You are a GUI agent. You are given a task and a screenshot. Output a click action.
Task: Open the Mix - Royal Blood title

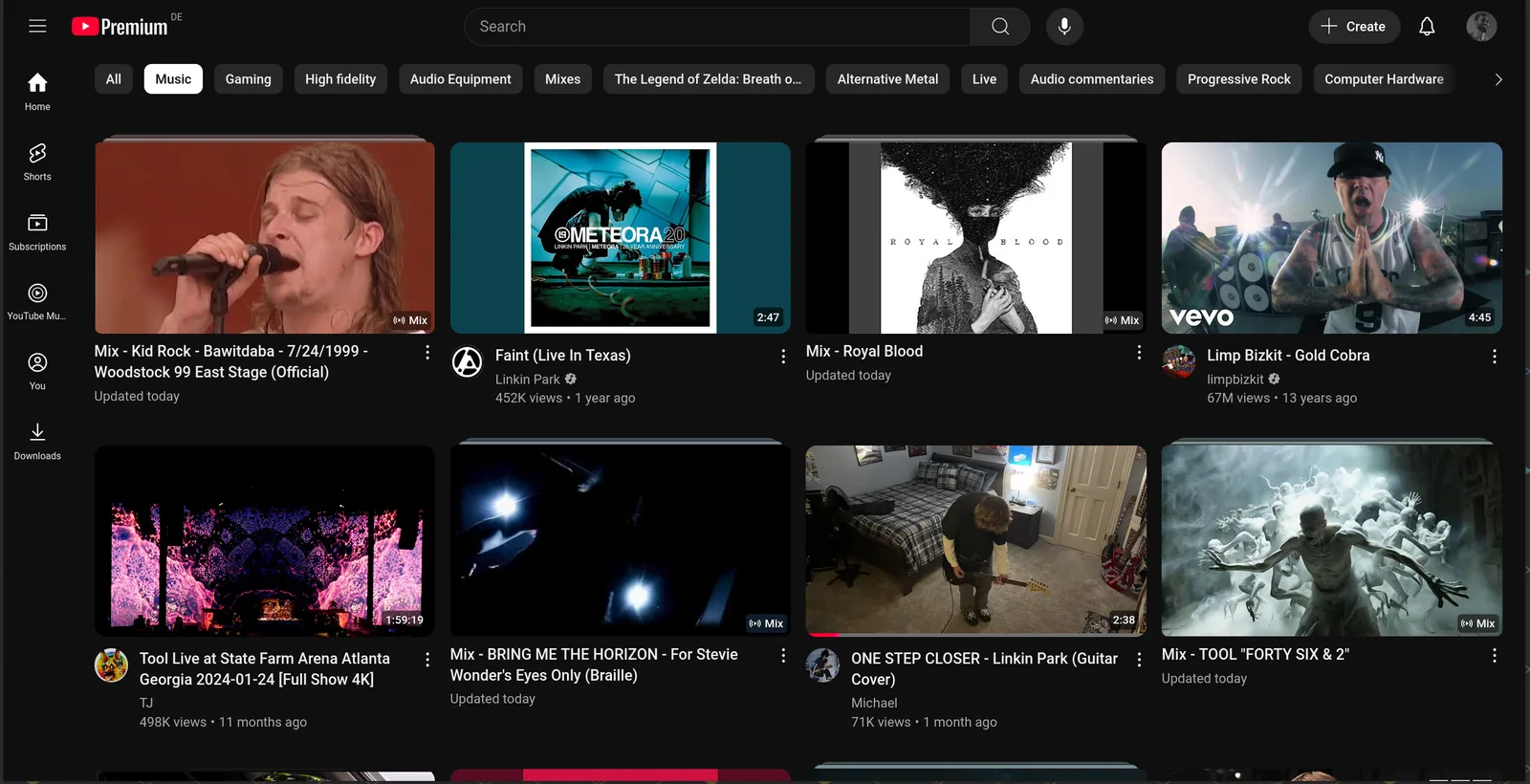click(864, 352)
